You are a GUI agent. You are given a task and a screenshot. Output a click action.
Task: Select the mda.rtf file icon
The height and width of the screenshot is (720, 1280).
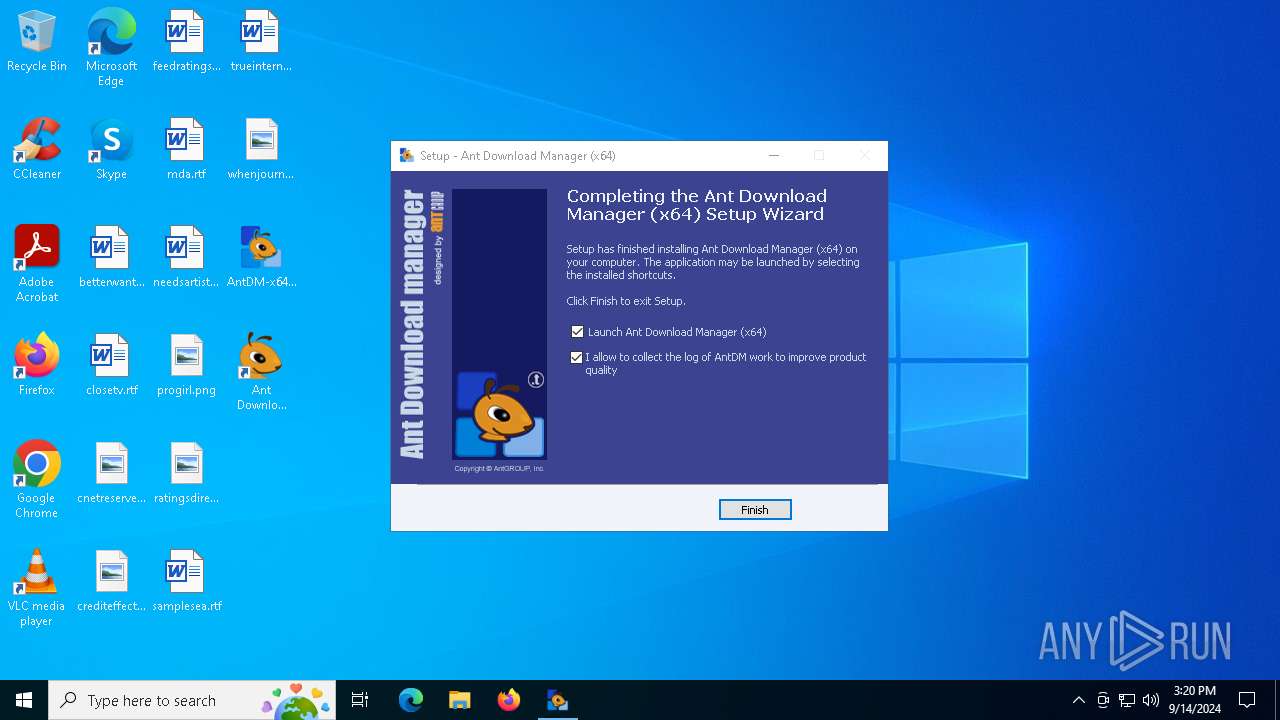coord(186,150)
